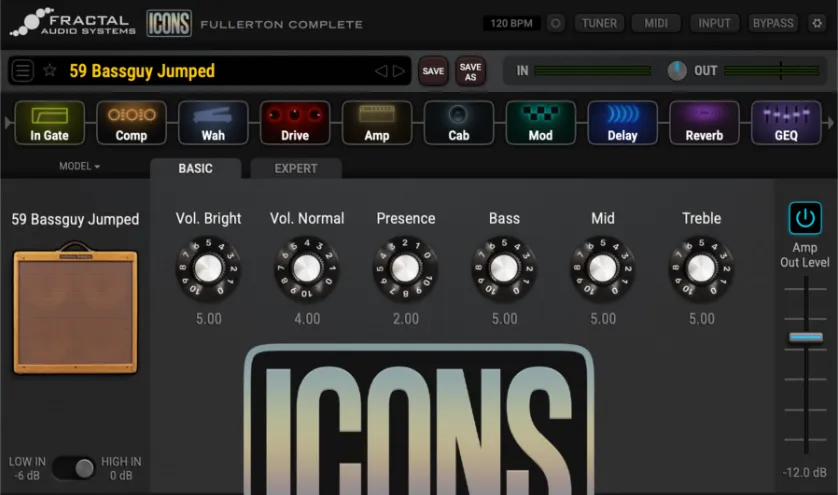Click the -12.0 dB level readout
The height and width of the screenshot is (495, 838).
click(804, 473)
